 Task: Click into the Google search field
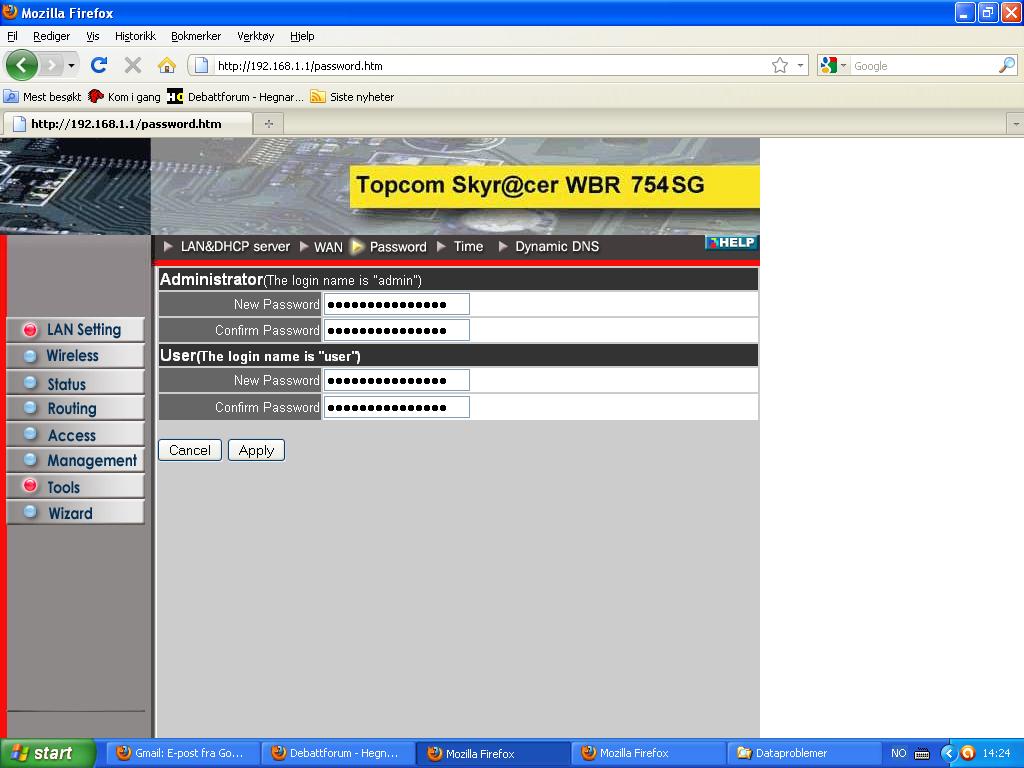924,66
